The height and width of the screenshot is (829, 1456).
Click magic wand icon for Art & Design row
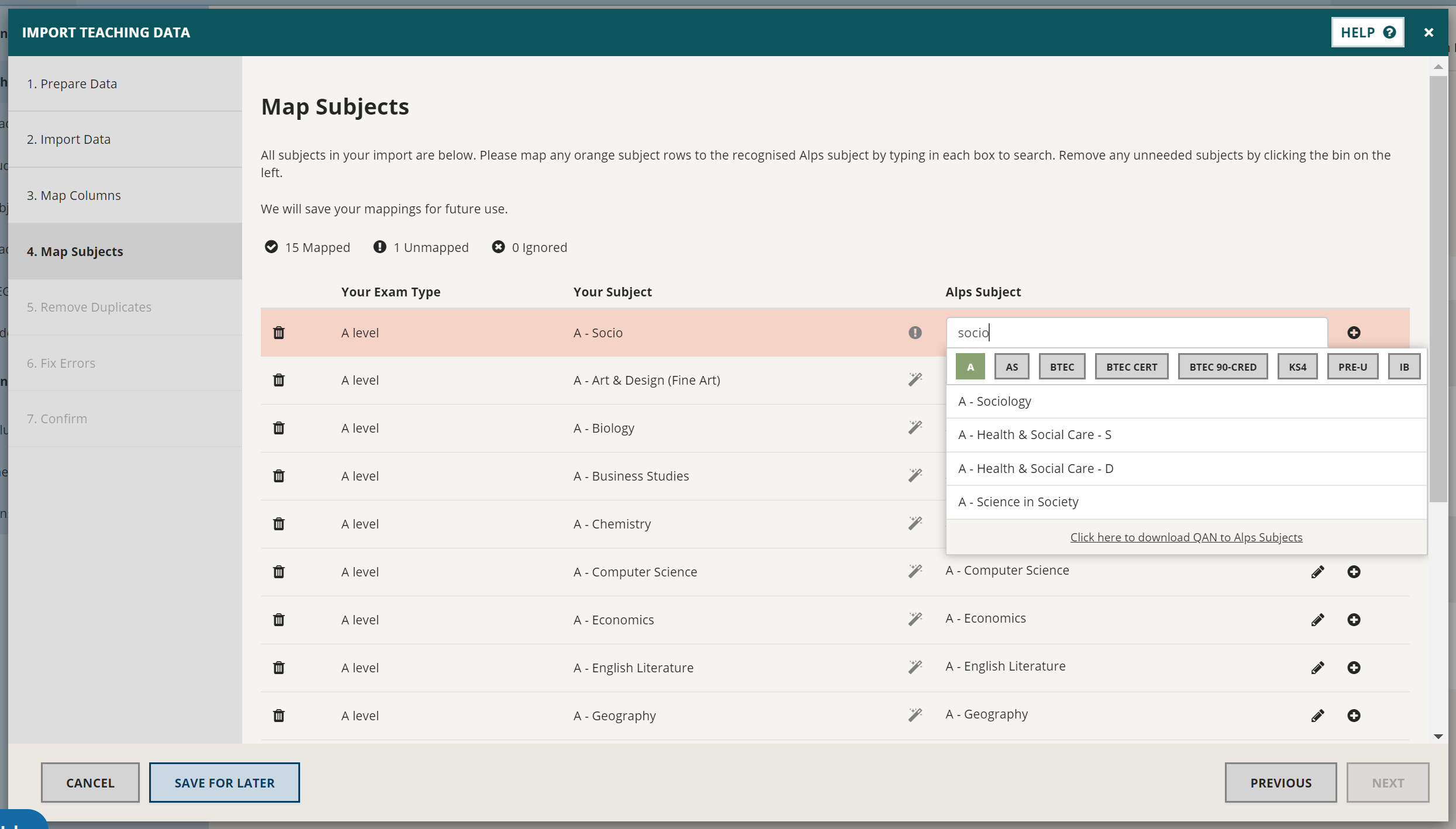[x=915, y=379]
